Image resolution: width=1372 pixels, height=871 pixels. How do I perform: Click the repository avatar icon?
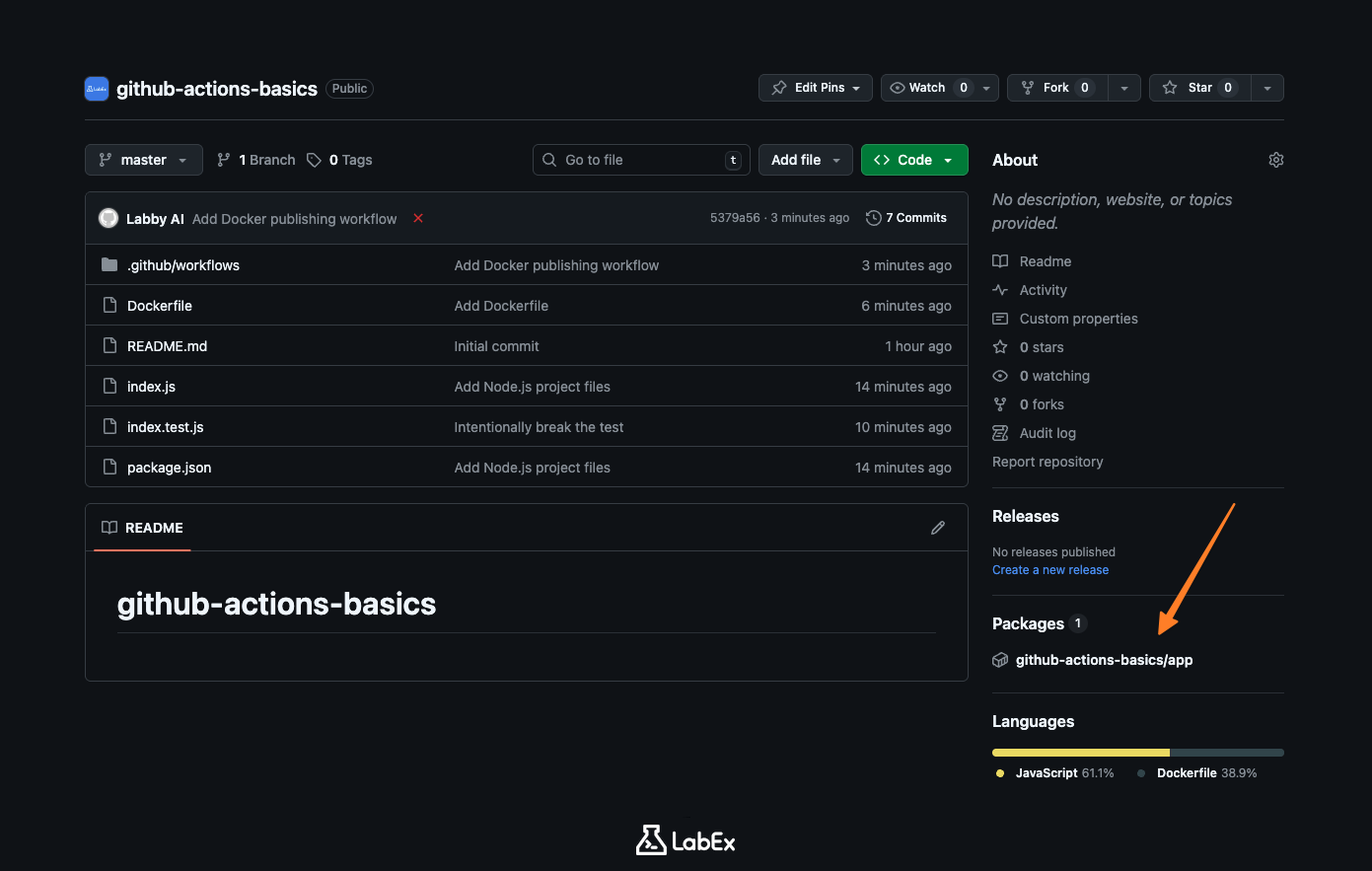pyautogui.click(x=97, y=89)
